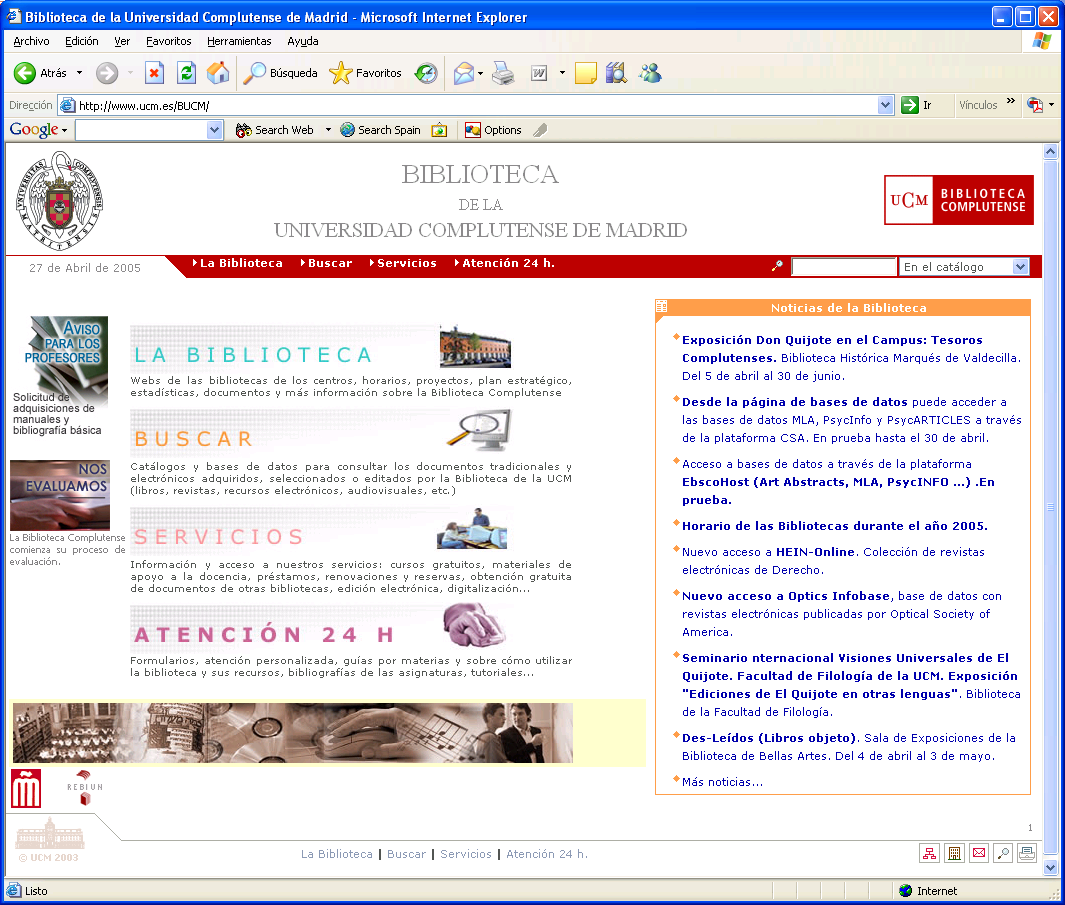The height and width of the screenshot is (905, 1065).
Task: Click the catalog search text field
Action: [x=844, y=267]
